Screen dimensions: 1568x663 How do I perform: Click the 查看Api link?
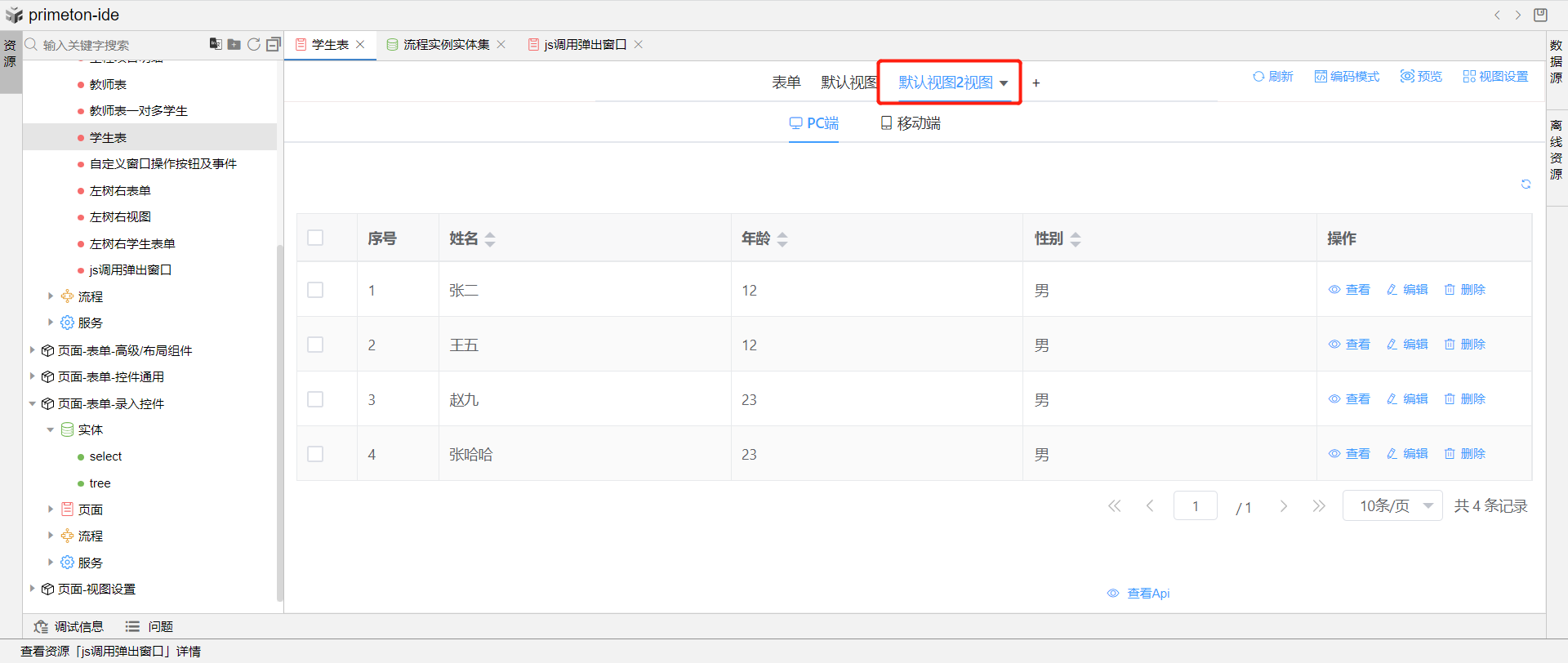(x=1139, y=593)
